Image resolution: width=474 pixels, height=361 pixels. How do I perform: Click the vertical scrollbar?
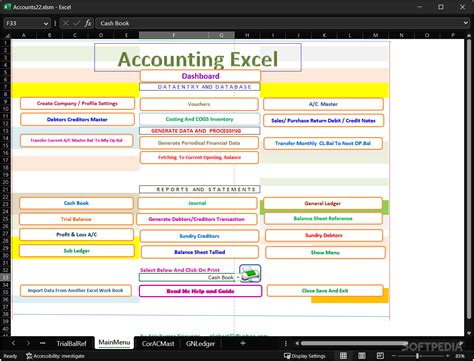pos(469,178)
